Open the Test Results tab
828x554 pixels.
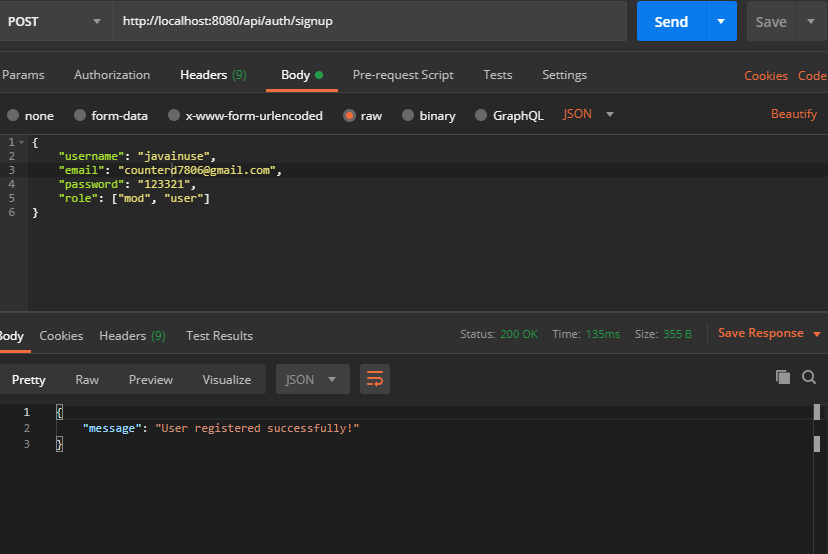[219, 336]
